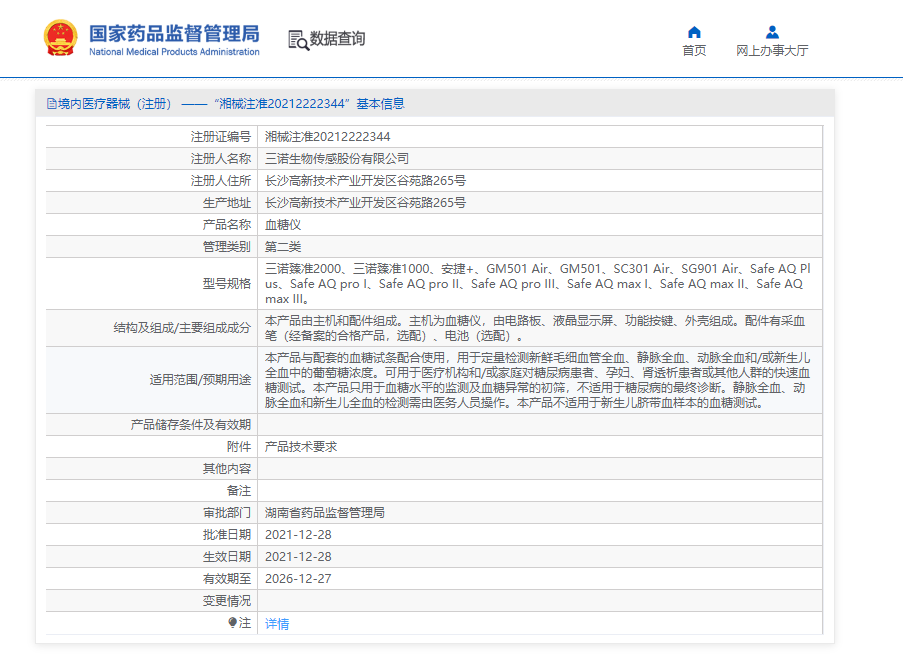Click the 基本信息 section header
903x656 pixels.
point(380,104)
